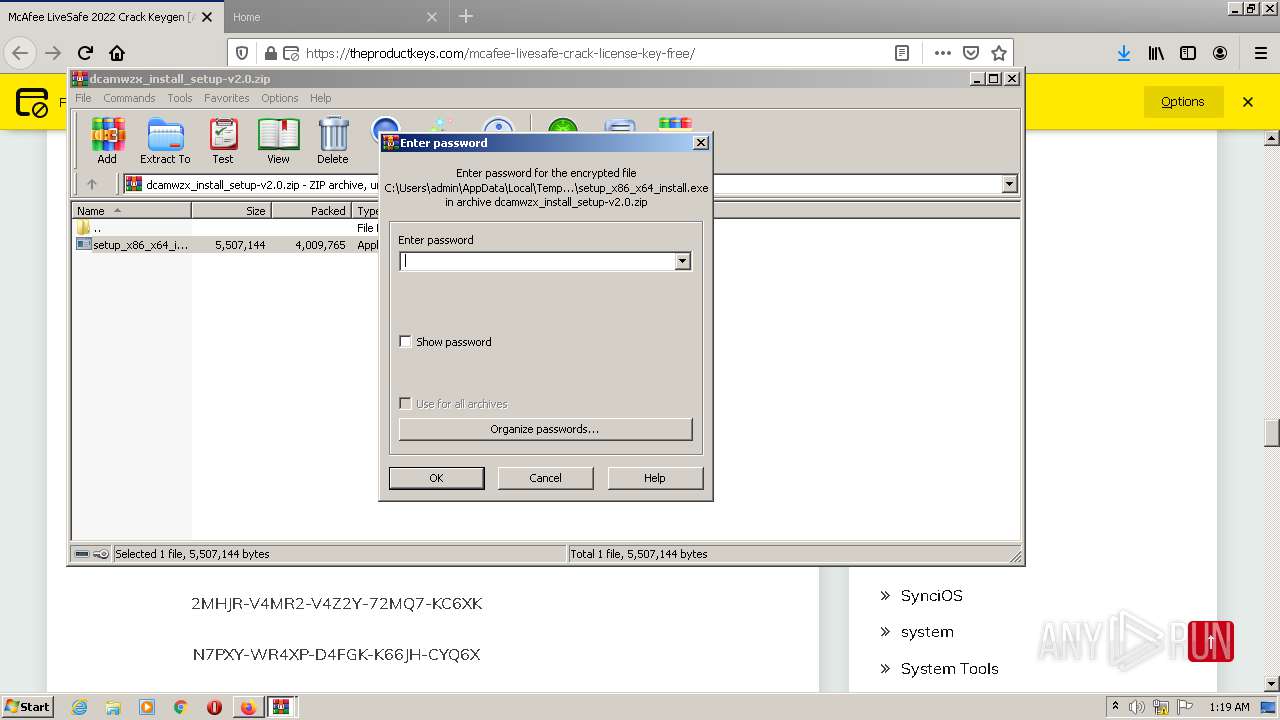Open the WinRAR File menu
The image size is (1280, 720).
pyautogui.click(x=83, y=98)
